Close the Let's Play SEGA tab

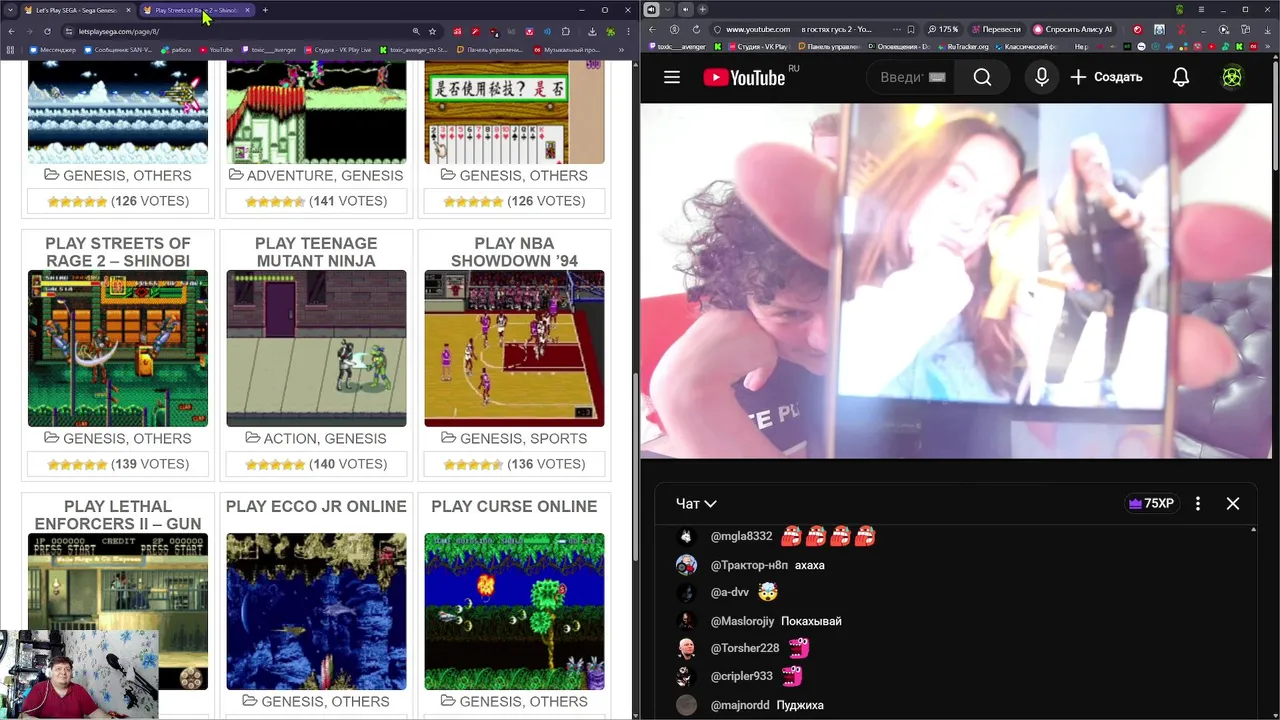tap(128, 10)
